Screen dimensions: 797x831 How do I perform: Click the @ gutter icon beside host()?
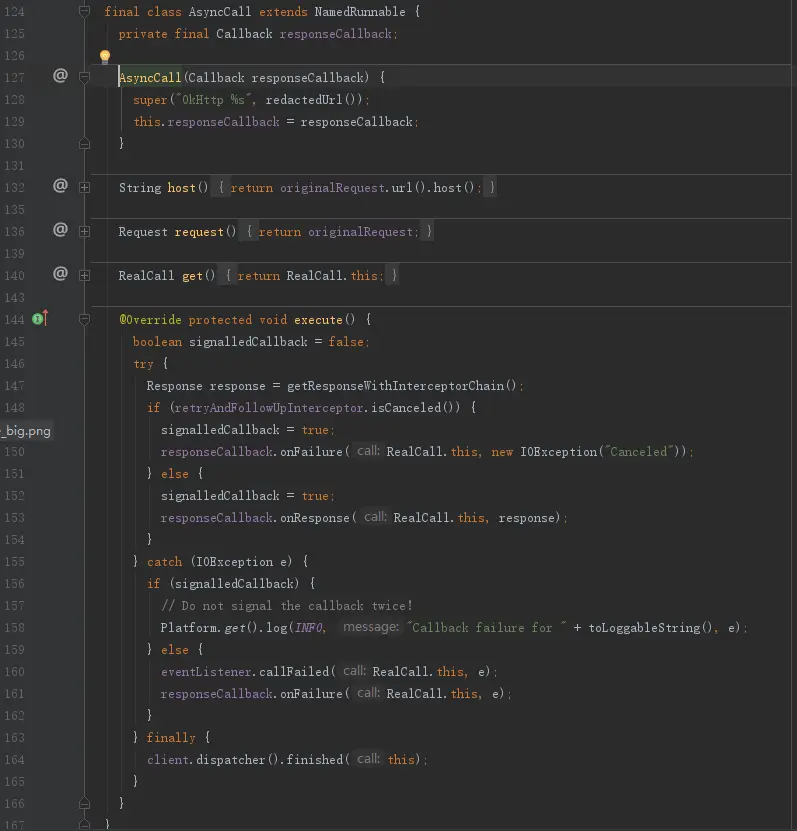point(60,185)
